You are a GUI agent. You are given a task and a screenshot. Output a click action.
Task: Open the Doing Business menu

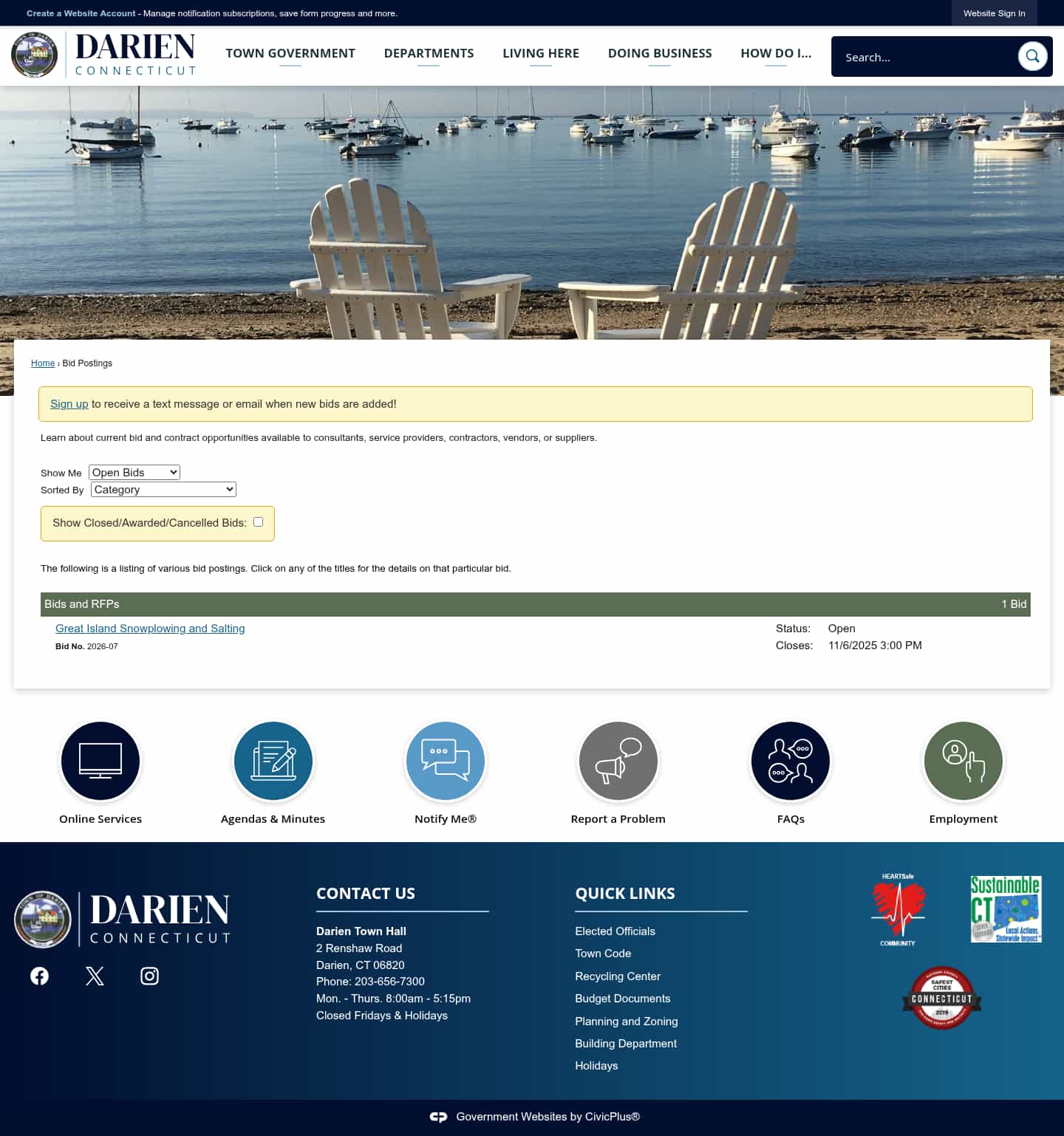(659, 53)
